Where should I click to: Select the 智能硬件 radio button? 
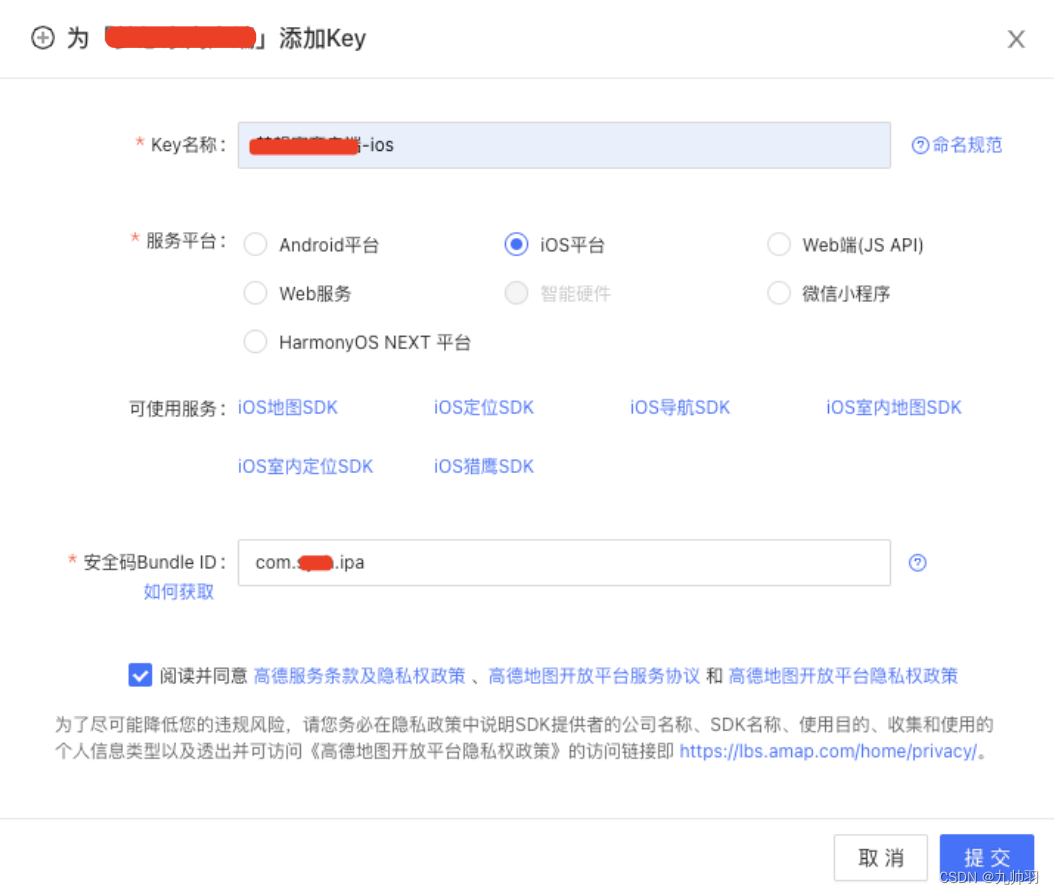pyautogui.click(x=516, y=293)
